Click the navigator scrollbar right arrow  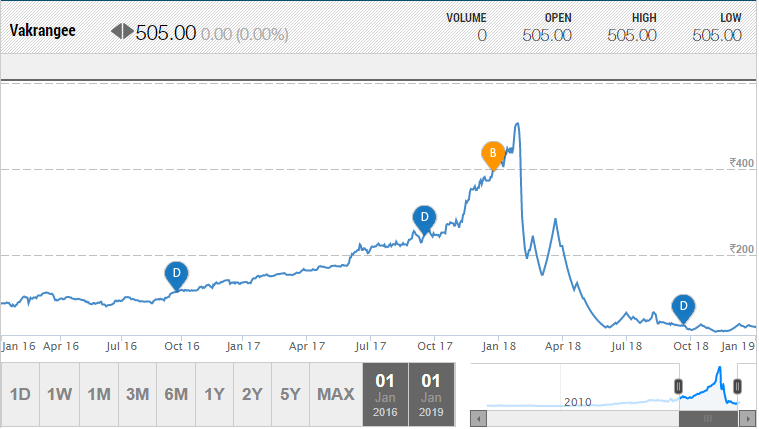click(x=748, y=419)
